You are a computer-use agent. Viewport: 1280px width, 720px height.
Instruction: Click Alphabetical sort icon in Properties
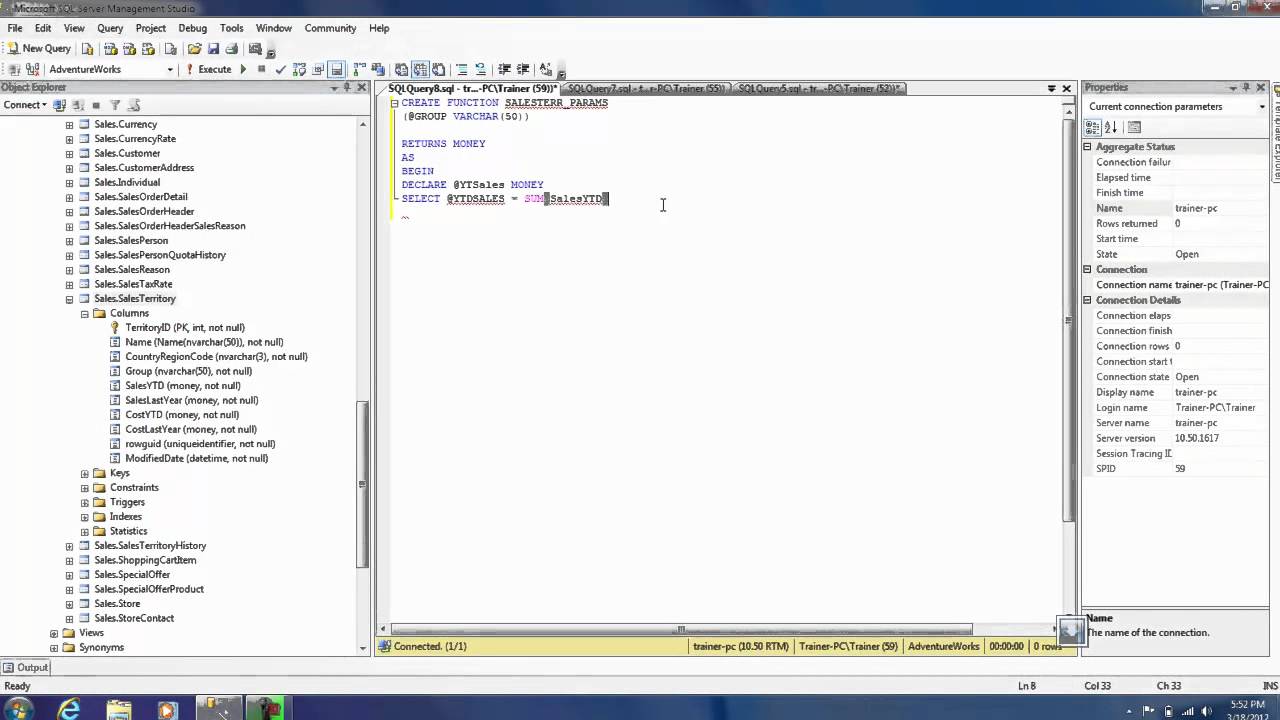point(1111,127)
